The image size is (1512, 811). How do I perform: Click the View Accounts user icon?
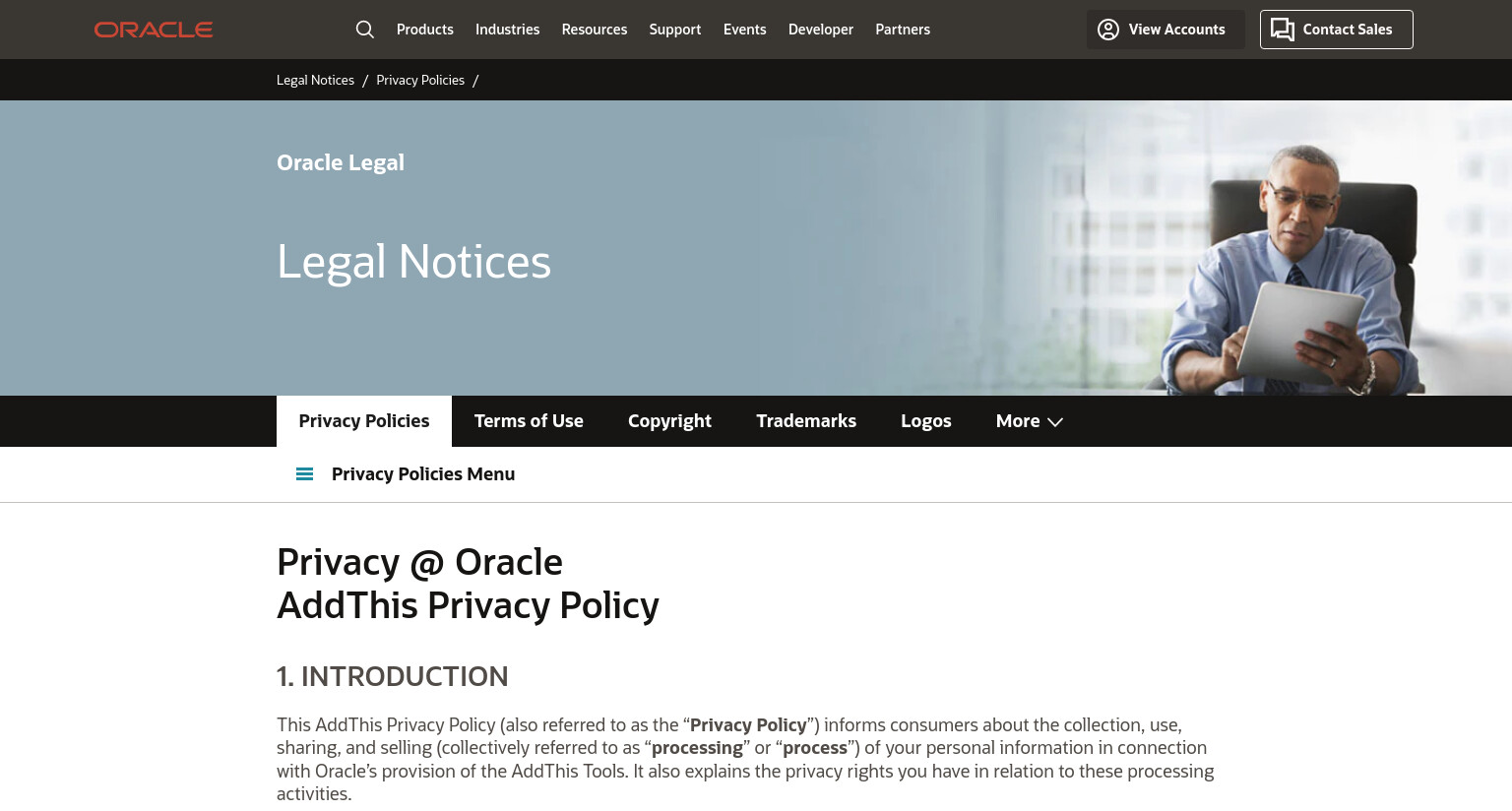1108,30
